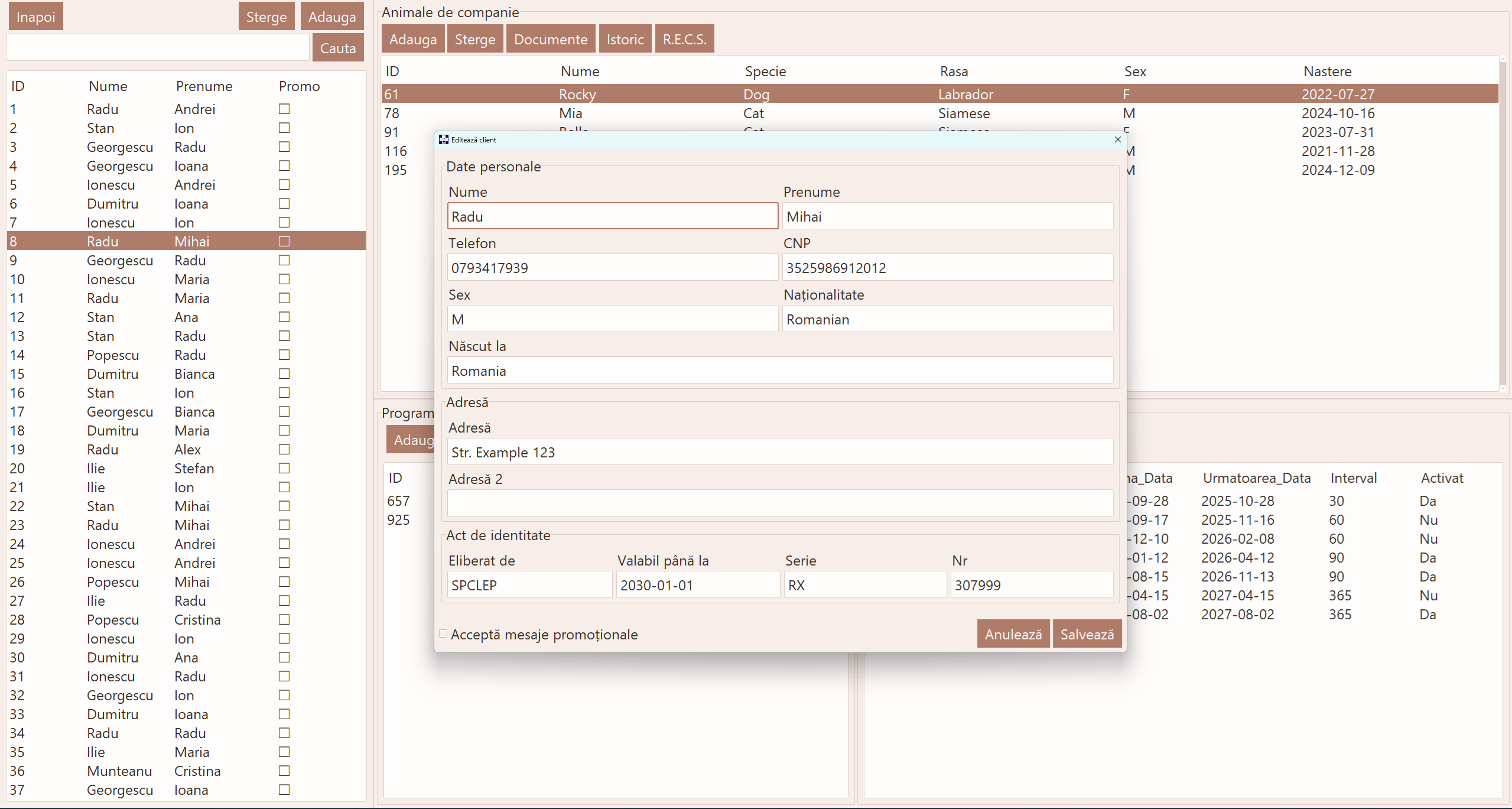Open Documente in Animale de companie panel
The height and width of the screenshot is (809, 1512).
[x=551, y=39]
